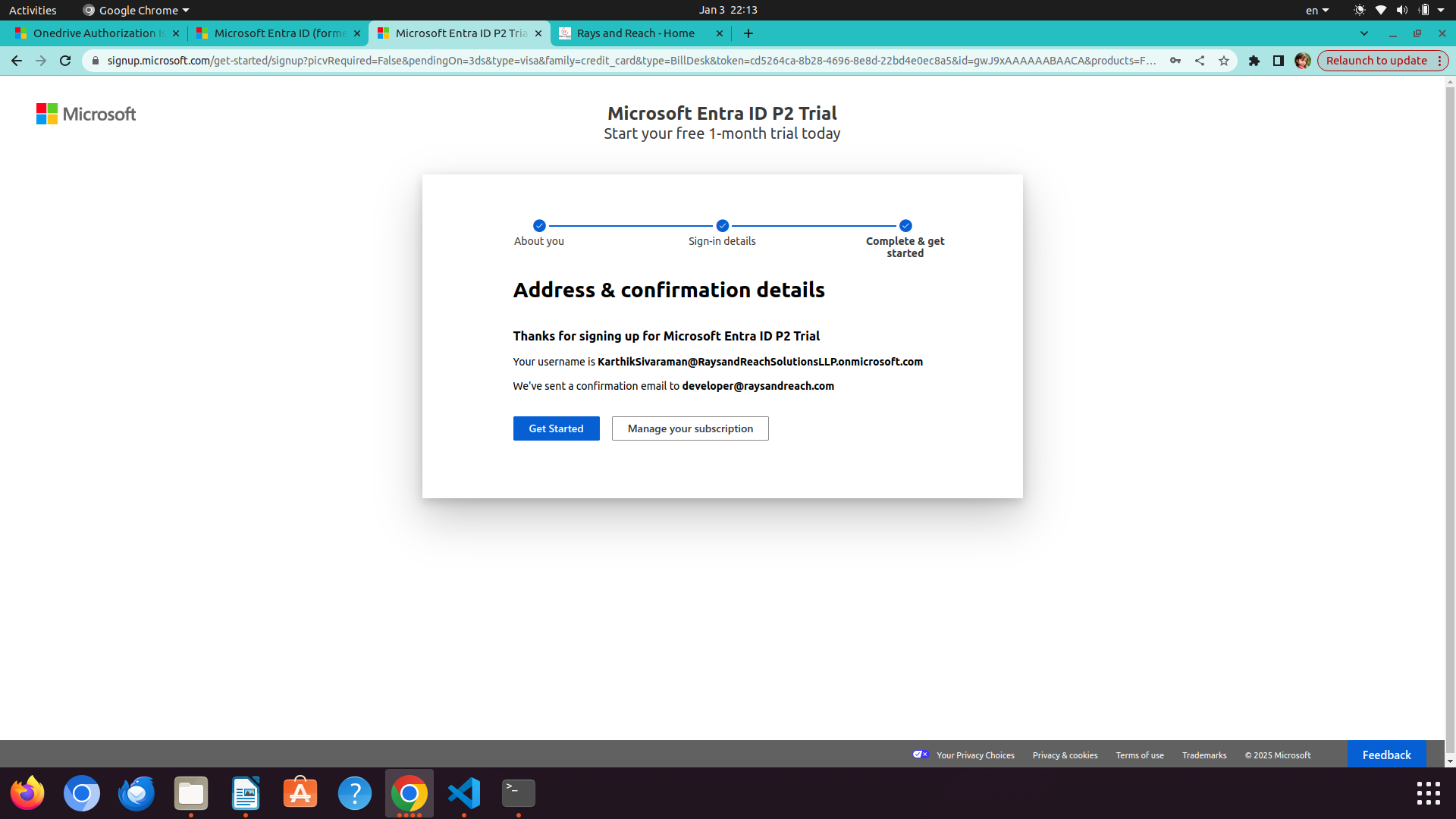This screenshot has height=819, width=1456.
Task: Click the page vertical scrollbar
Action: coord(1450,421)
